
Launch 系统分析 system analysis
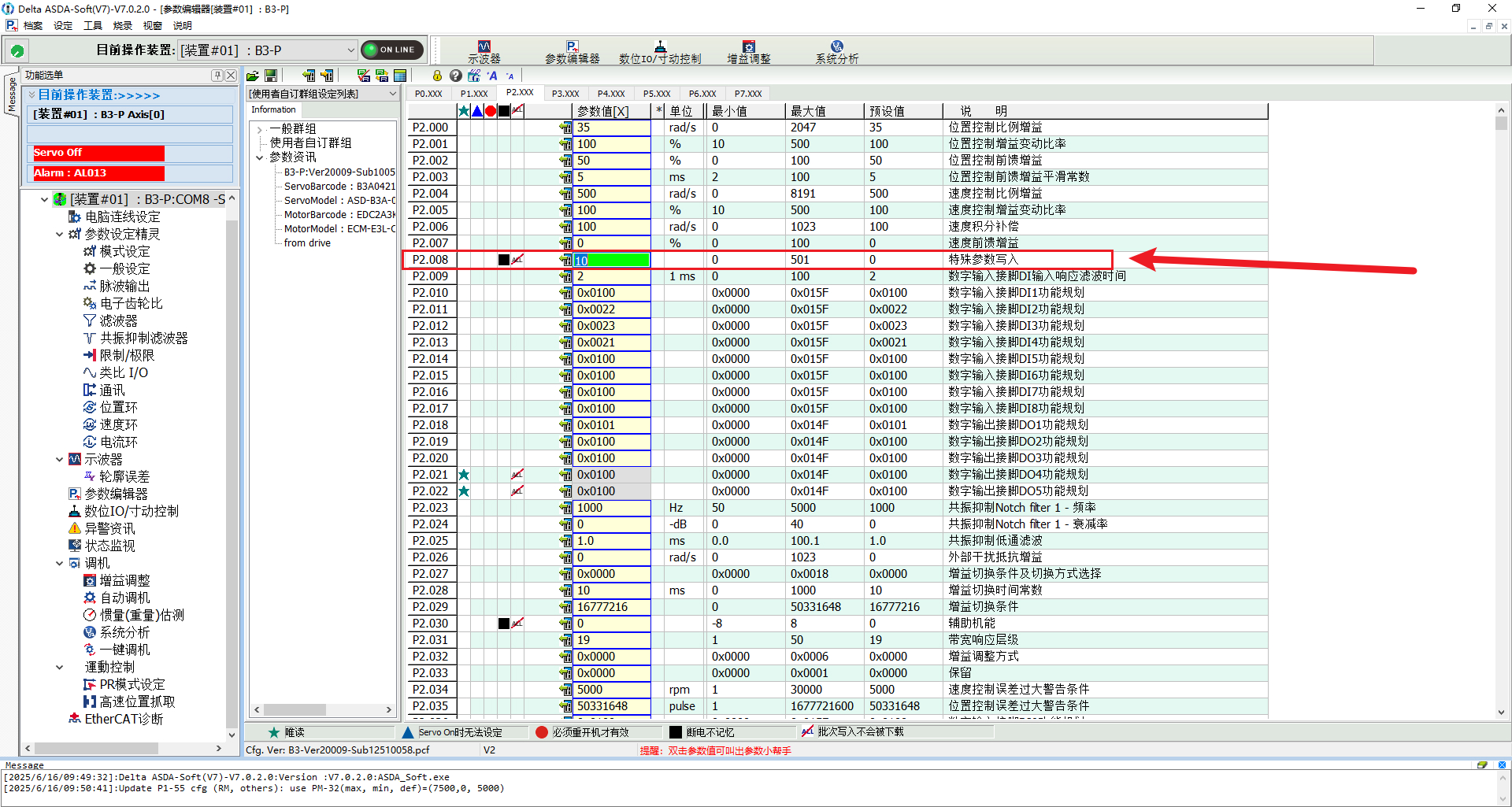coord(836,52)
